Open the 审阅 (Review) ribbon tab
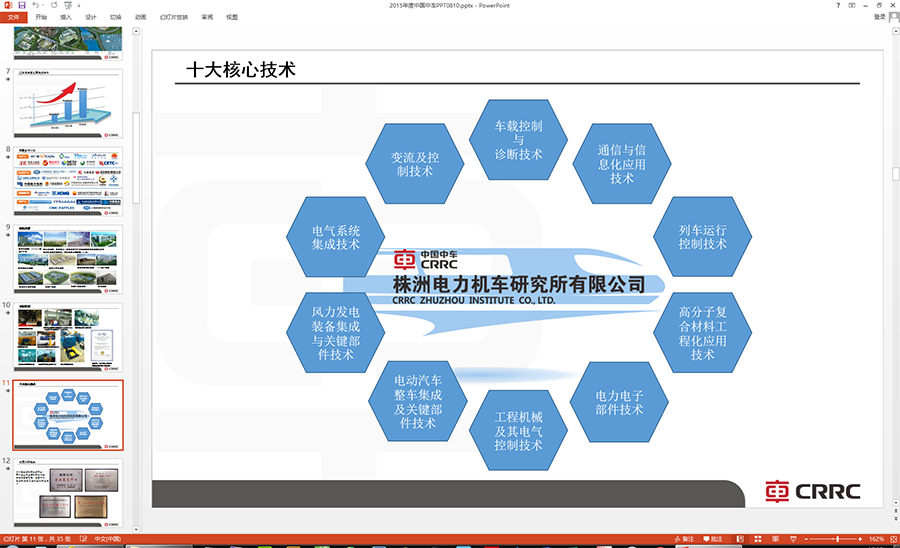 207,17
